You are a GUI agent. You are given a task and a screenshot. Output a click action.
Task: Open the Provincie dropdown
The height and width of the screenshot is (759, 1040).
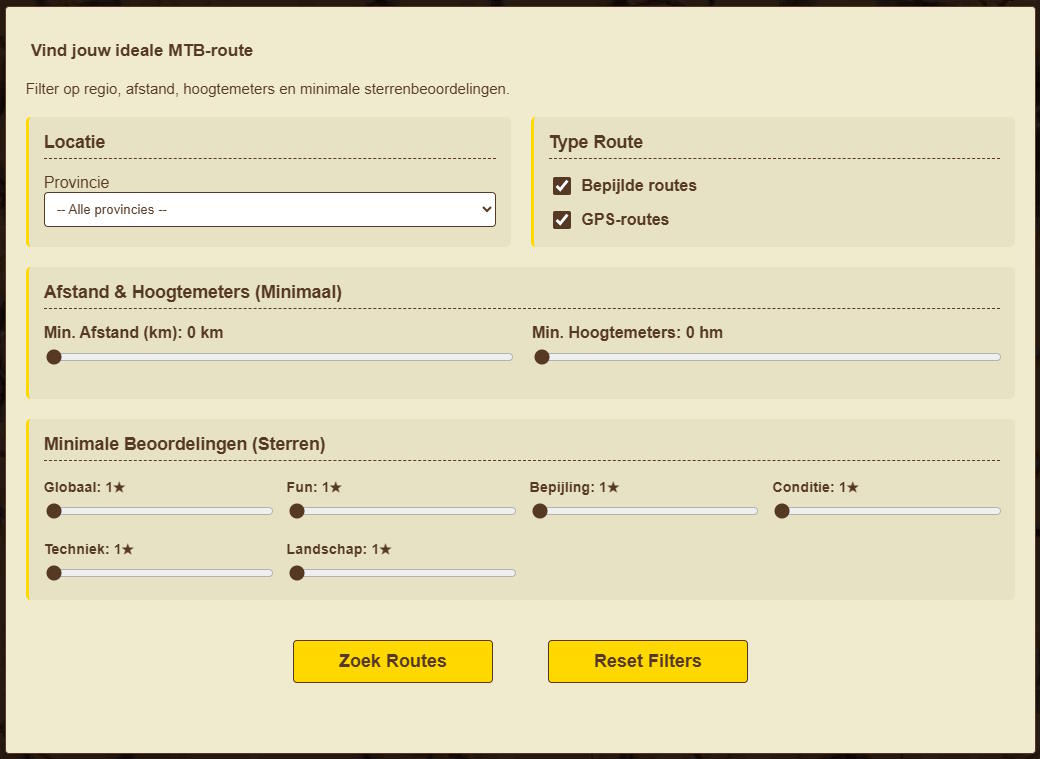(269, 210)
